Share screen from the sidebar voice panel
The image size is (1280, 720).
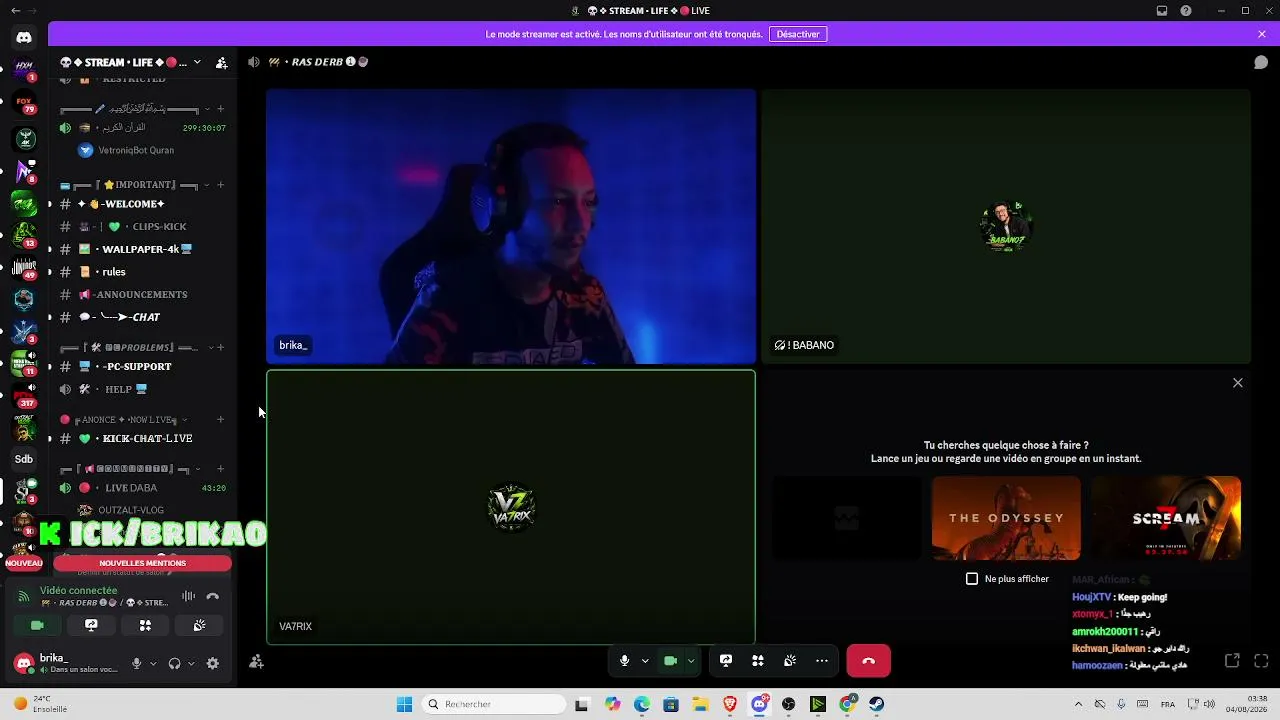tap(91, 625)
